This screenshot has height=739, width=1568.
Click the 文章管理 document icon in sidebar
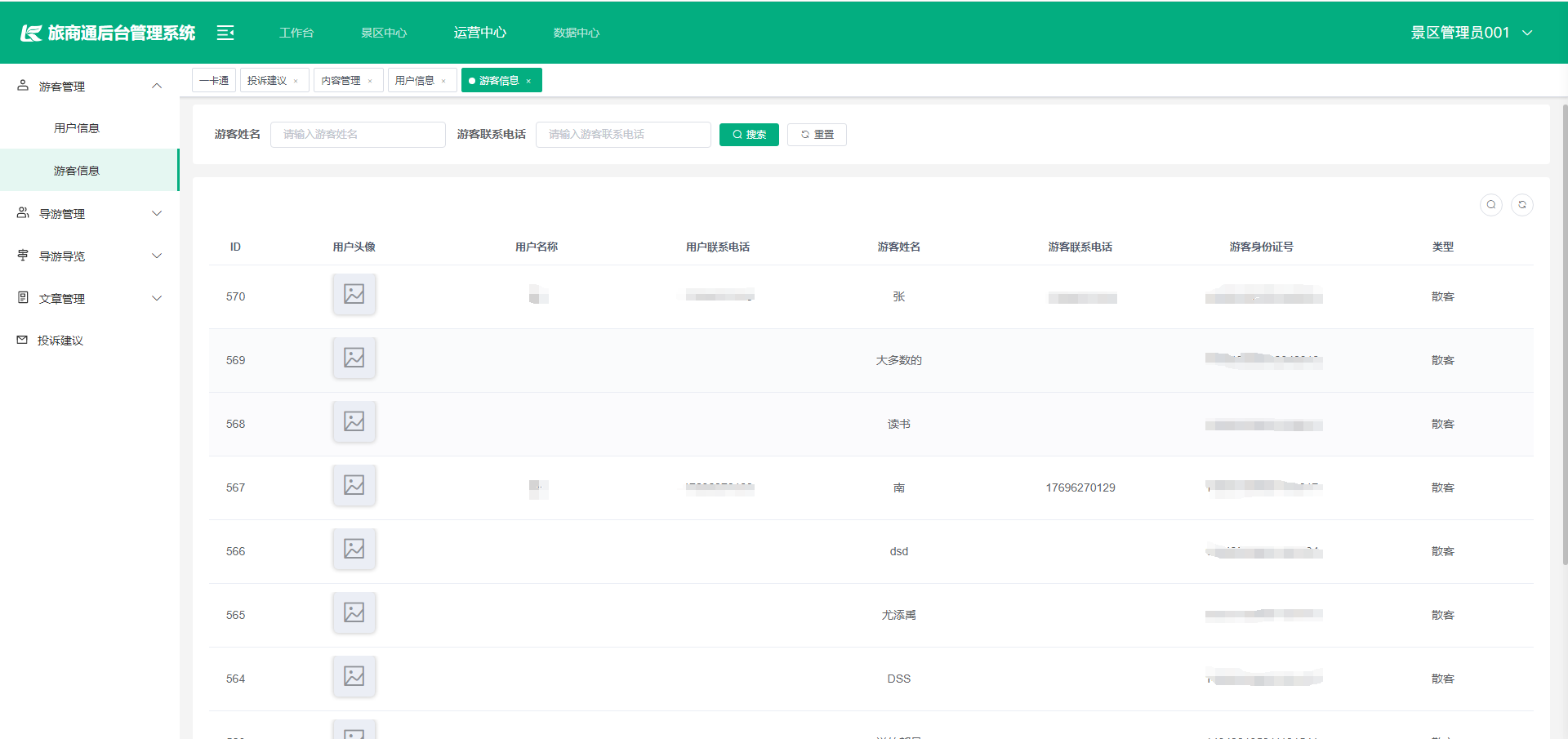click(x=23, y=297)
